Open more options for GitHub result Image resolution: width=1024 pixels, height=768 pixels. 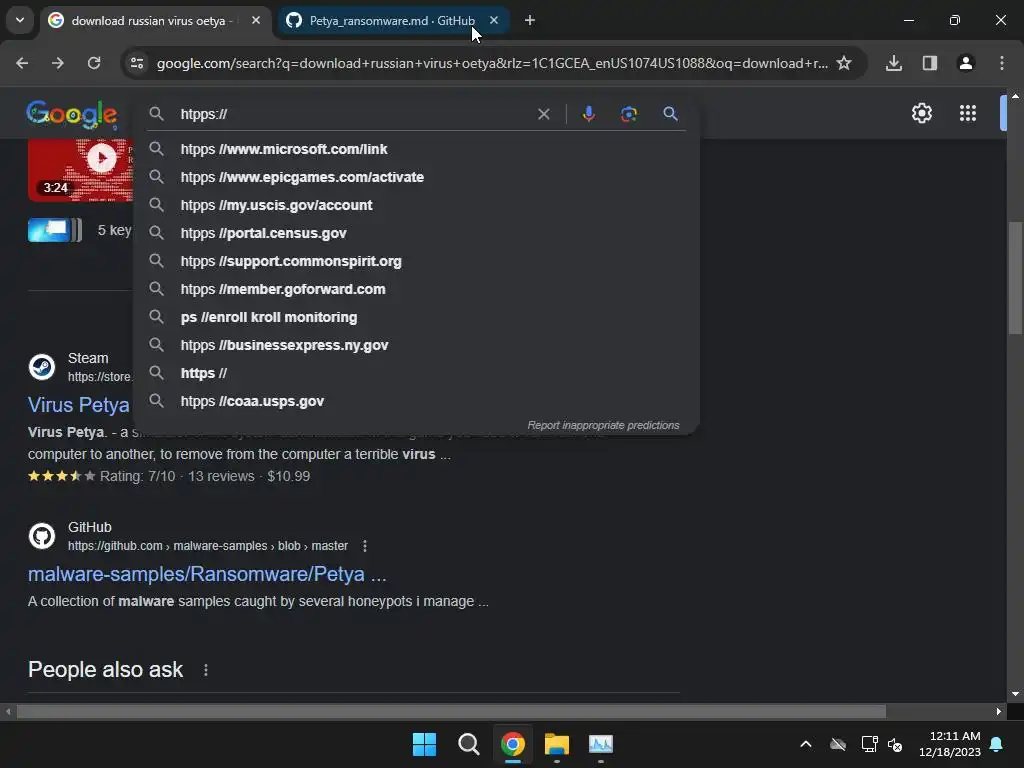[364, 546]
